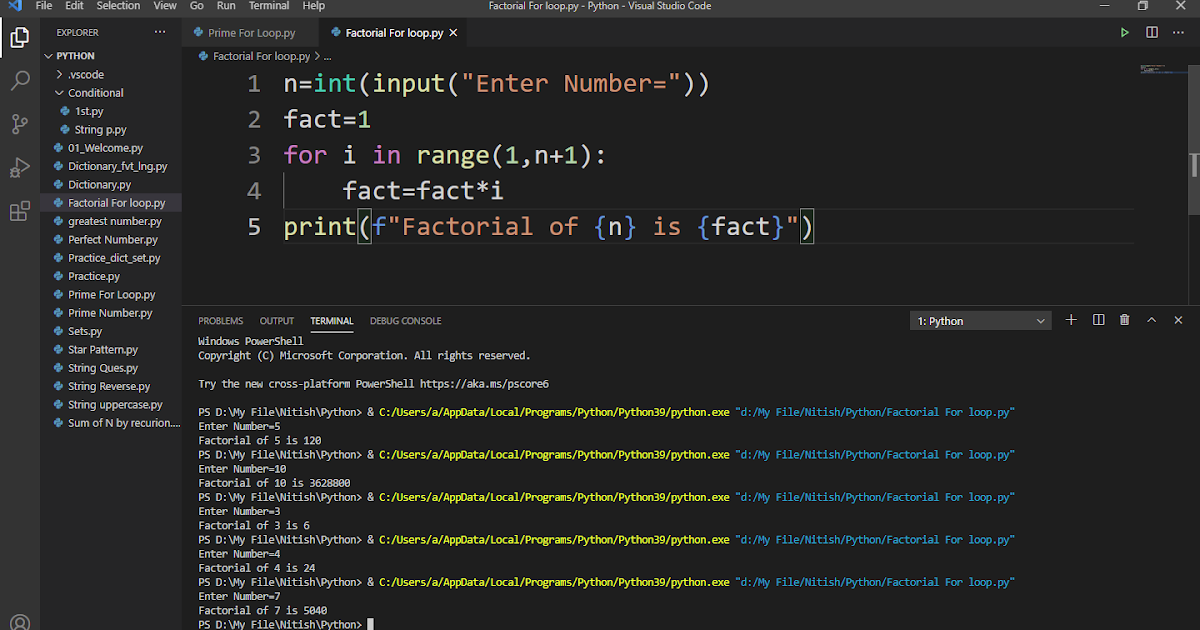
Task: Switch to the PROBLEMS panel tab
Action: [220, 321]
